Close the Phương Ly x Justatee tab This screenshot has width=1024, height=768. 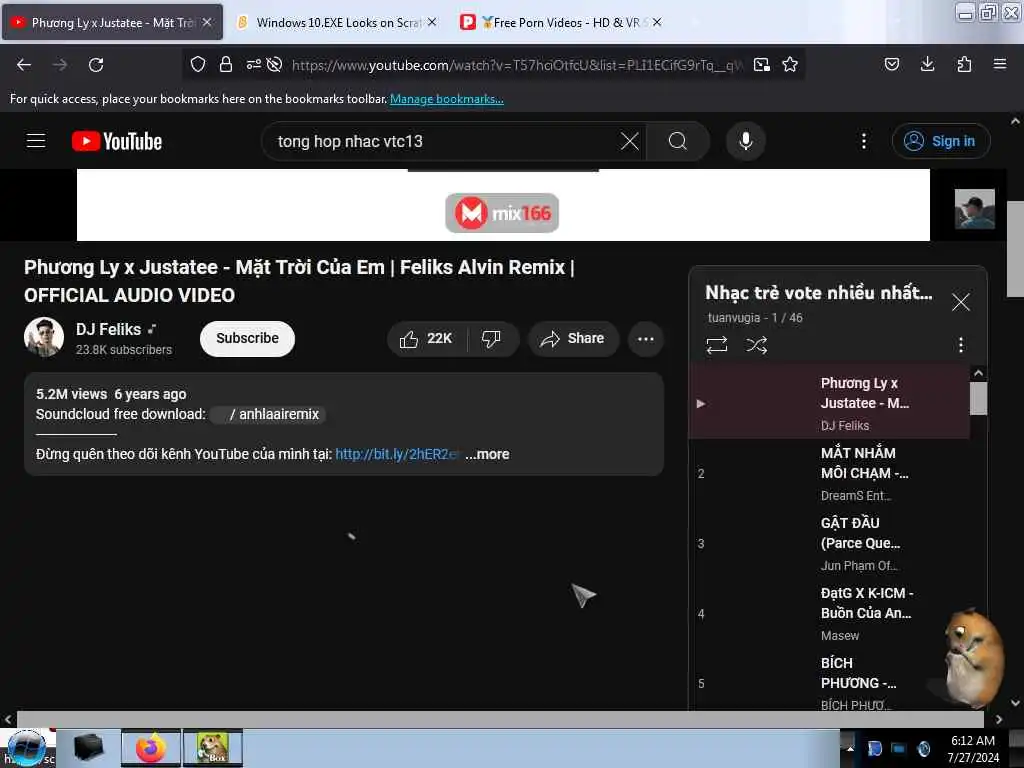tap(206, 22)
